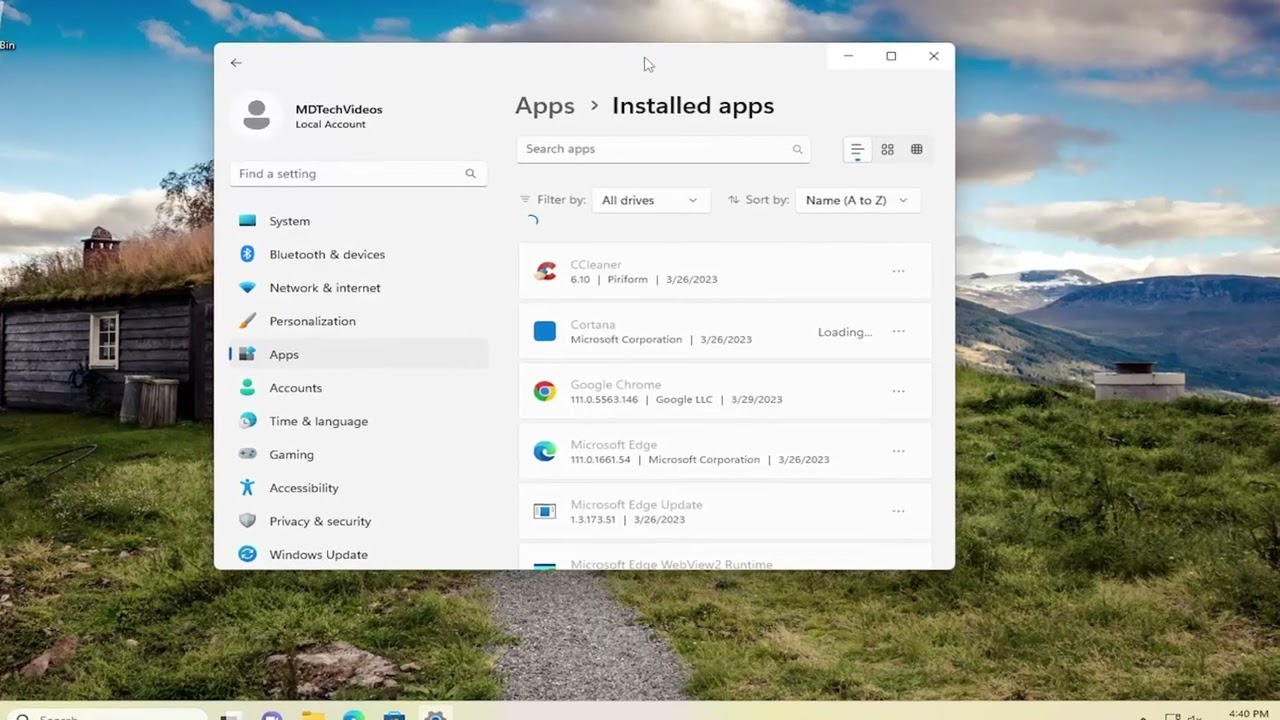Open more options for Microsoft Edge
Viewport: 1280px width, 720px height.
tap(898, 451)
